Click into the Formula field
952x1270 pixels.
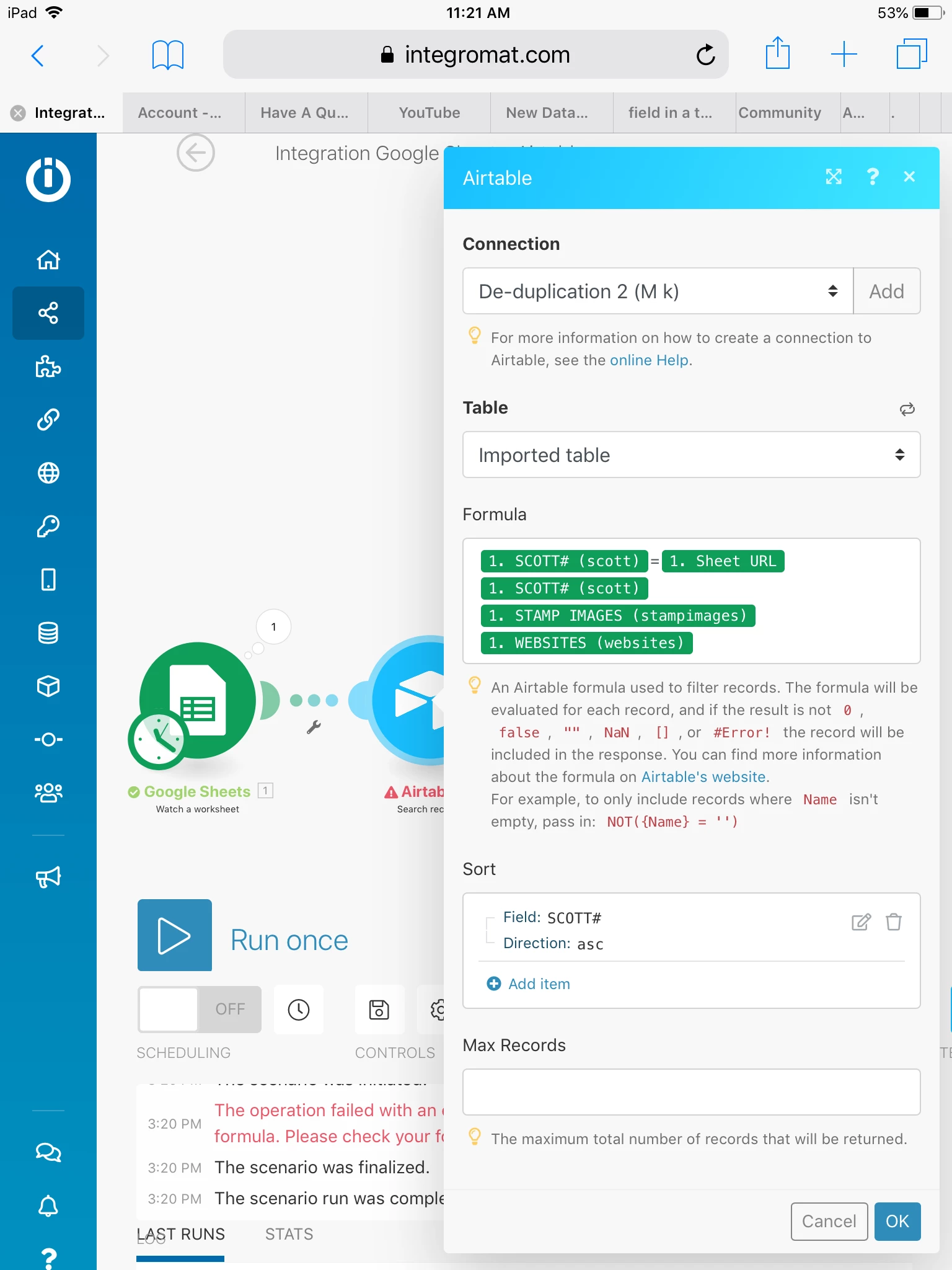pos(692,601)
